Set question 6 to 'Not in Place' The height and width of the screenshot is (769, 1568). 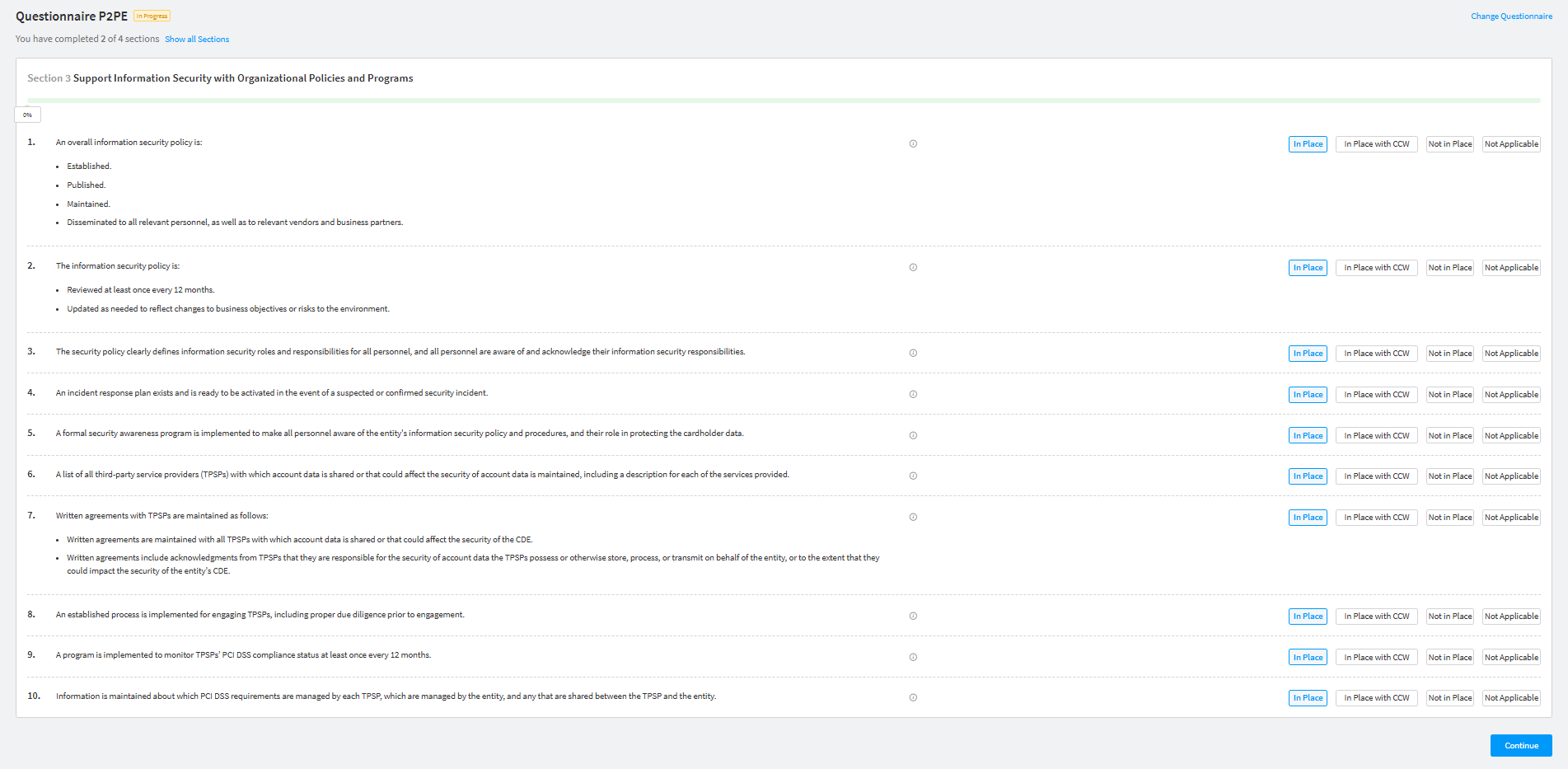coord(1449,476)
